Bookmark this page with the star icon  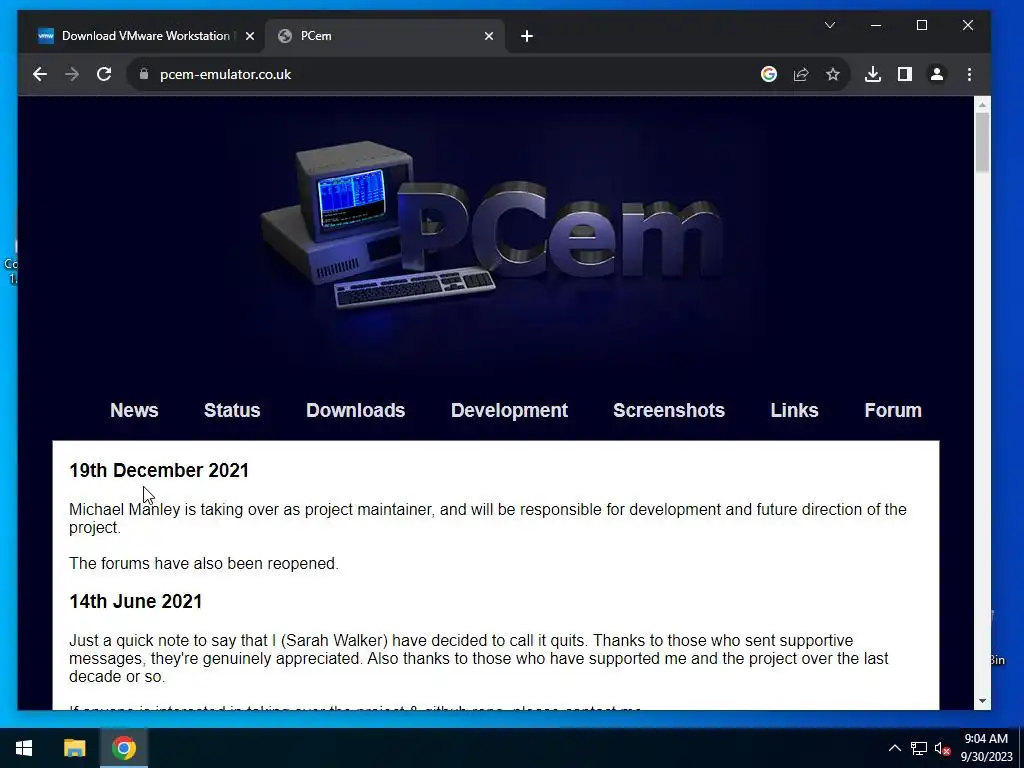click(x=833, y=74)
